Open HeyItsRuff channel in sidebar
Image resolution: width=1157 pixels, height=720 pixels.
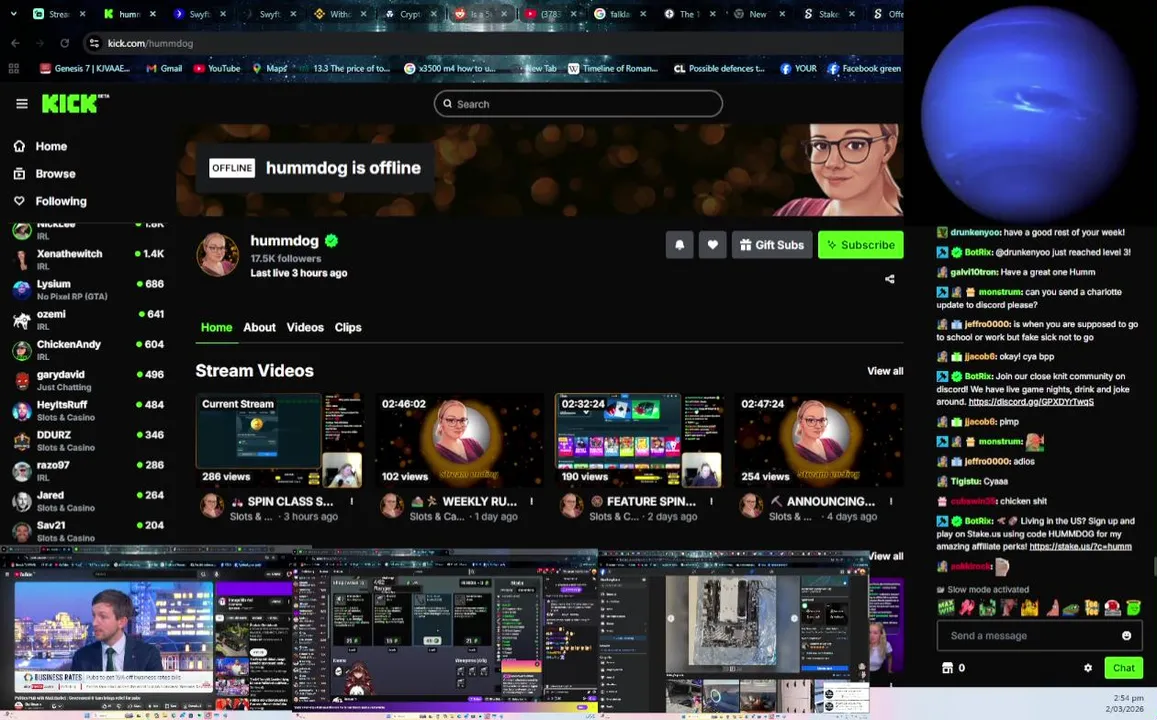pos(89,410)
